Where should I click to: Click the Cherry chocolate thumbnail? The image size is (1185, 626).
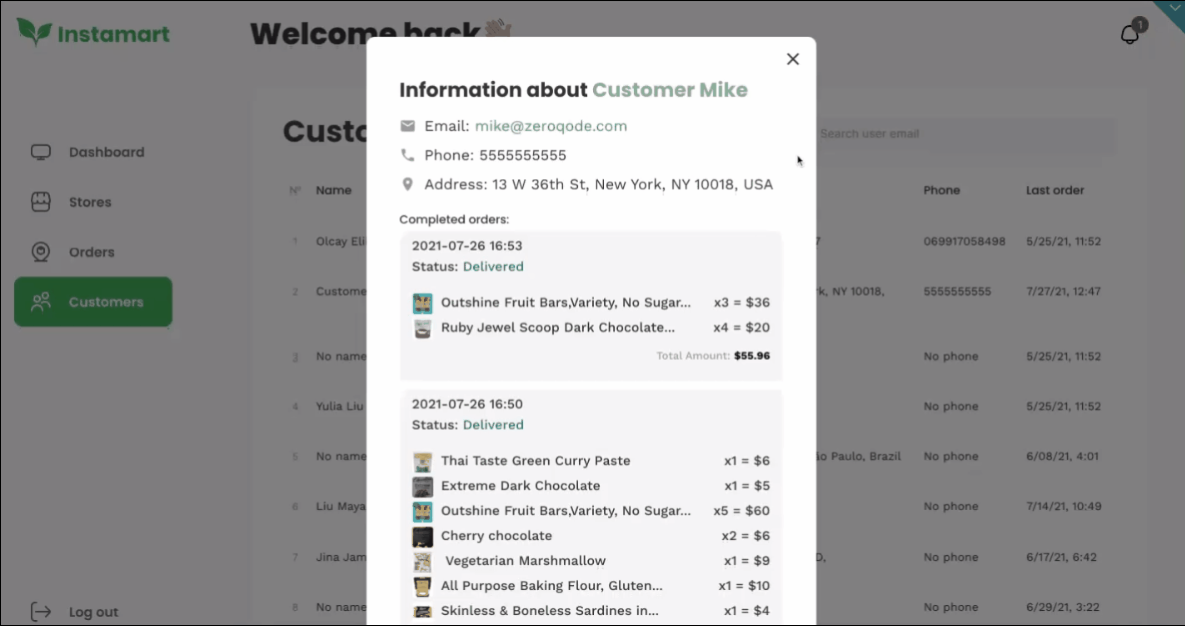[x=422, y=536]
